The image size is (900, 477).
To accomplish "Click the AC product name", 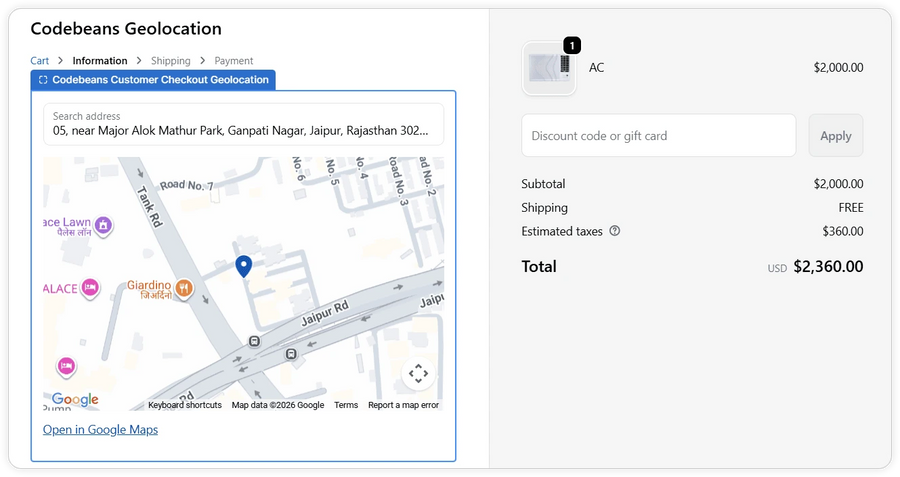I will pos(596,68).
